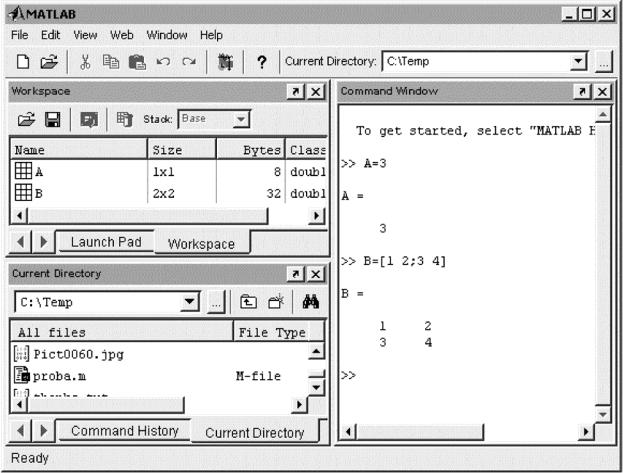Select proba.m M-file icon
The height and width of the screenshot is (473, 623).
click(22, 375)
